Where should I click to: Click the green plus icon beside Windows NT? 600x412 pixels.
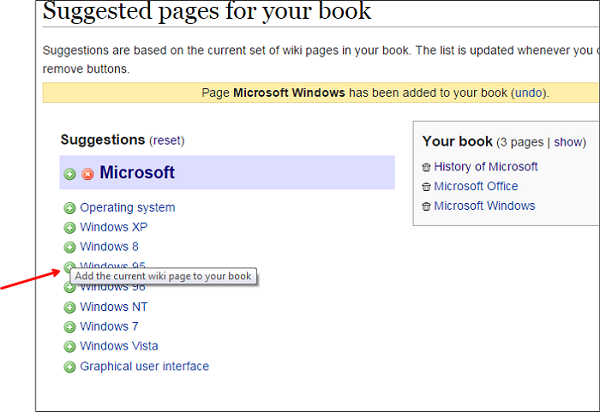tap(70, 307)
